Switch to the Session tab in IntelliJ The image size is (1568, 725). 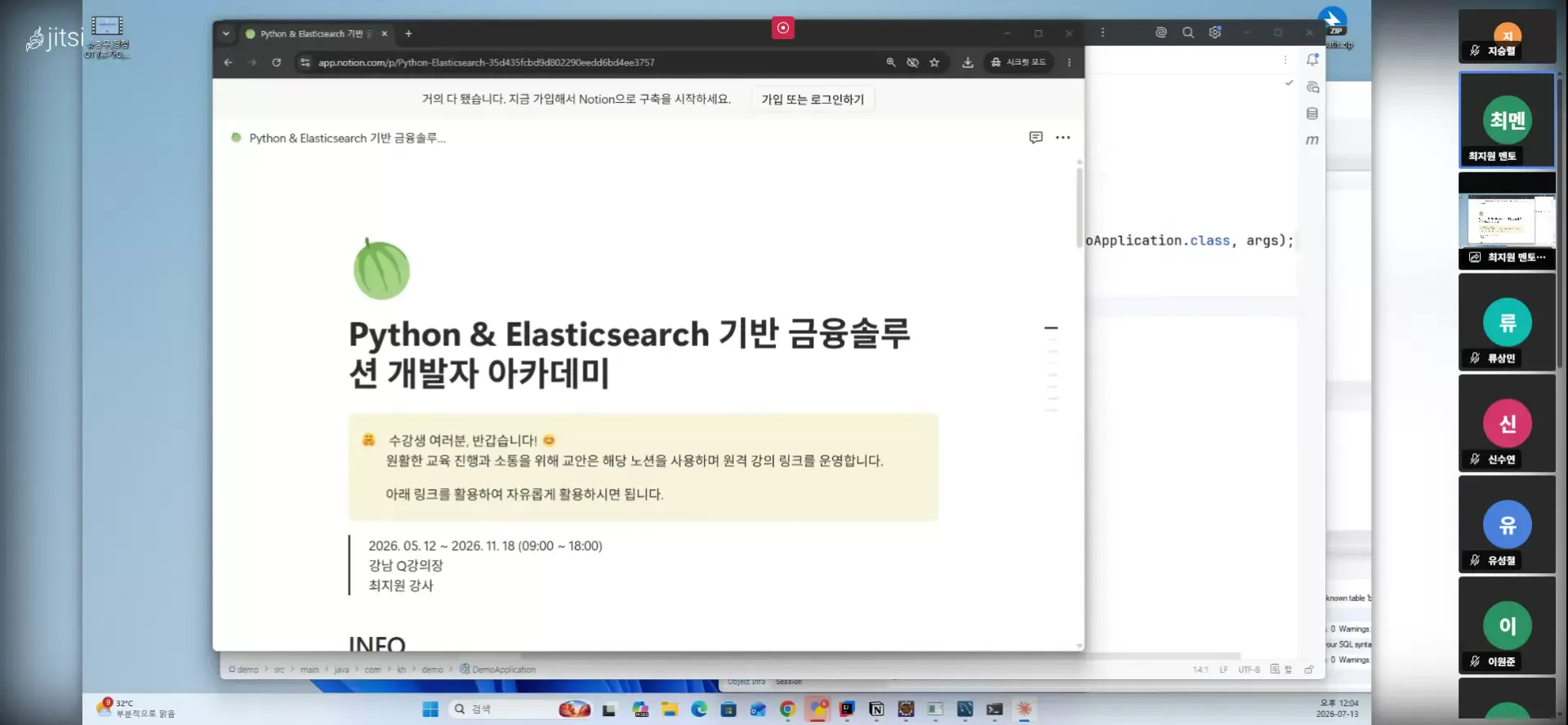(x=788, y=682)
